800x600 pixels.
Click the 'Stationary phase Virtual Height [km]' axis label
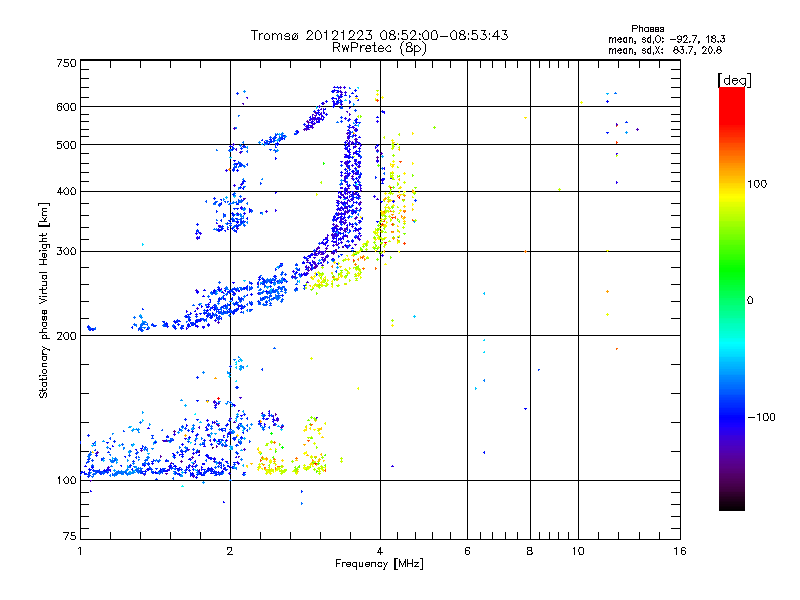(44, 300)
